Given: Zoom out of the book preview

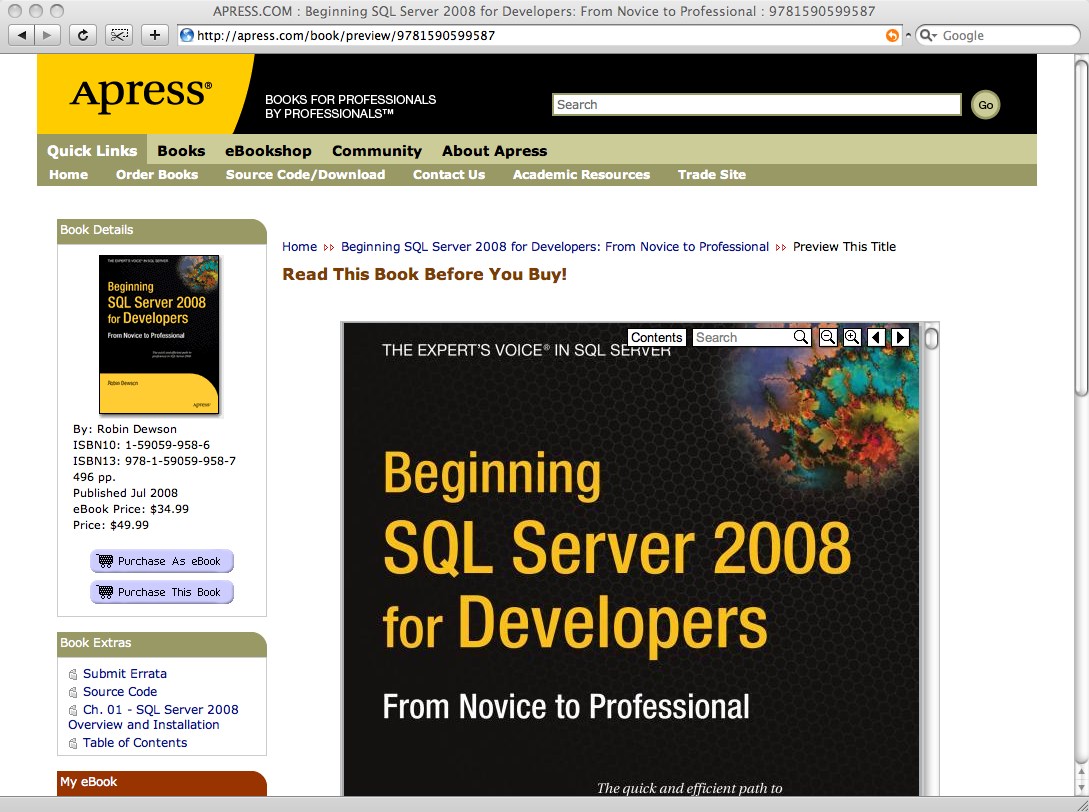Looking at the screenshot, I should [828, 337].
